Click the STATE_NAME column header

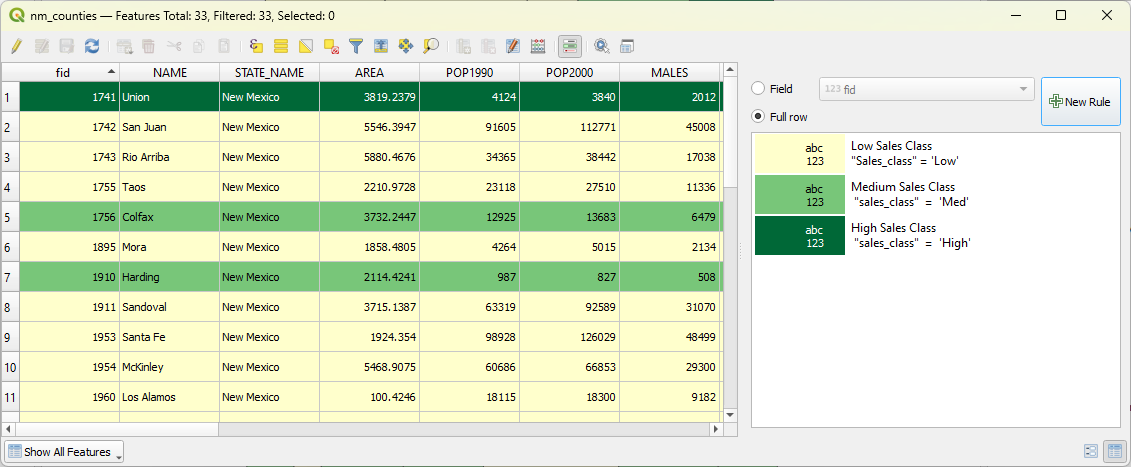[x=269, y=72]
